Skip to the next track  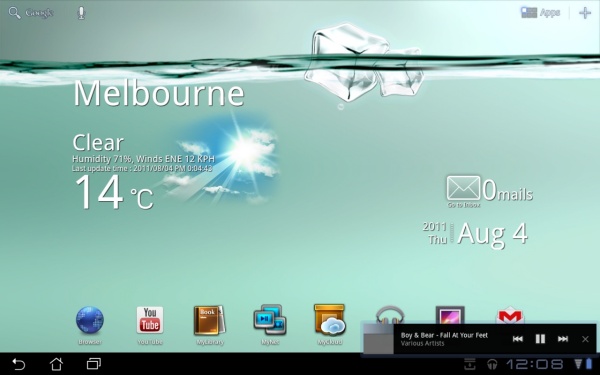[x=562, y=339]
